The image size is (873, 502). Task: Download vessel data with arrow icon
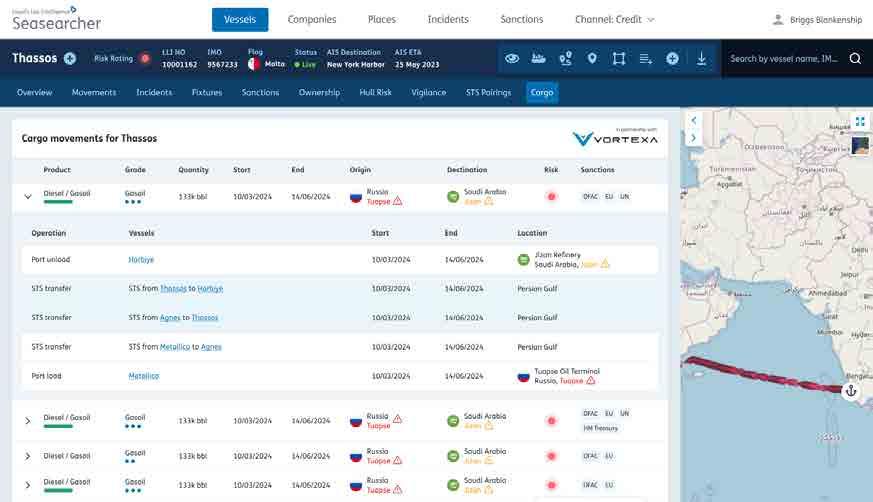click(x=702, y=58)
